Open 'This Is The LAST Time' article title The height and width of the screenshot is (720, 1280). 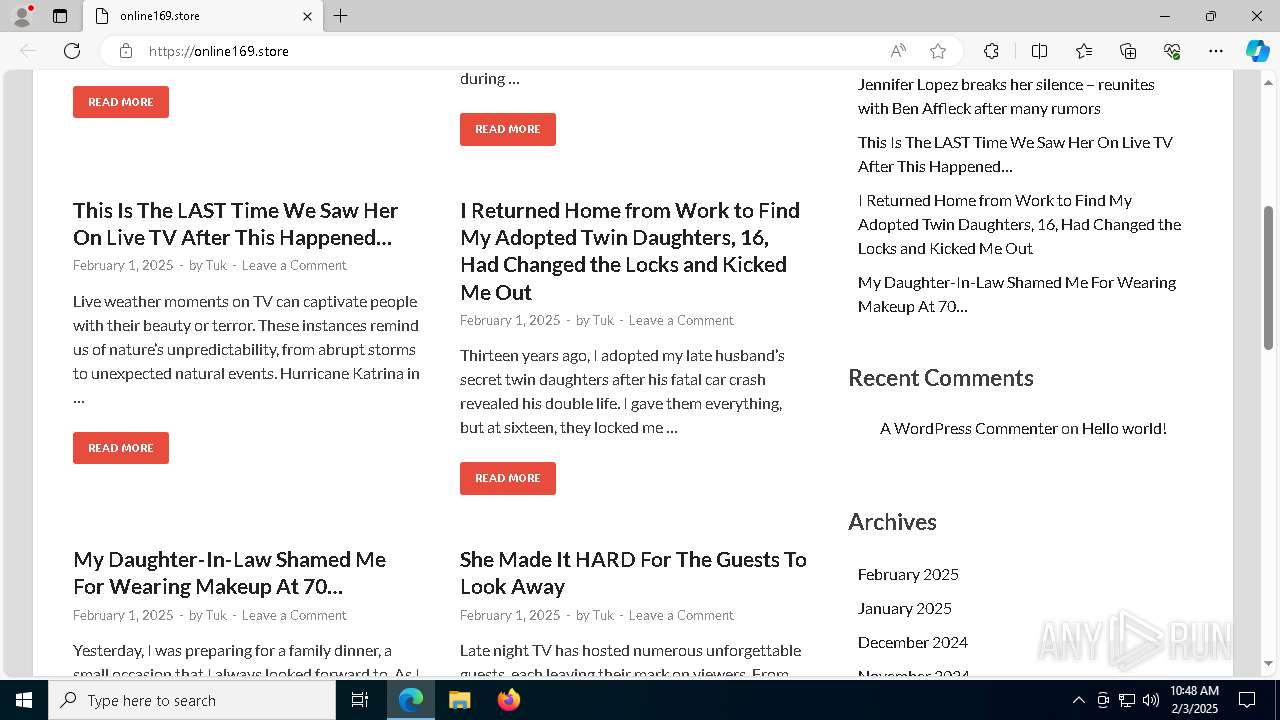point(236,224)
